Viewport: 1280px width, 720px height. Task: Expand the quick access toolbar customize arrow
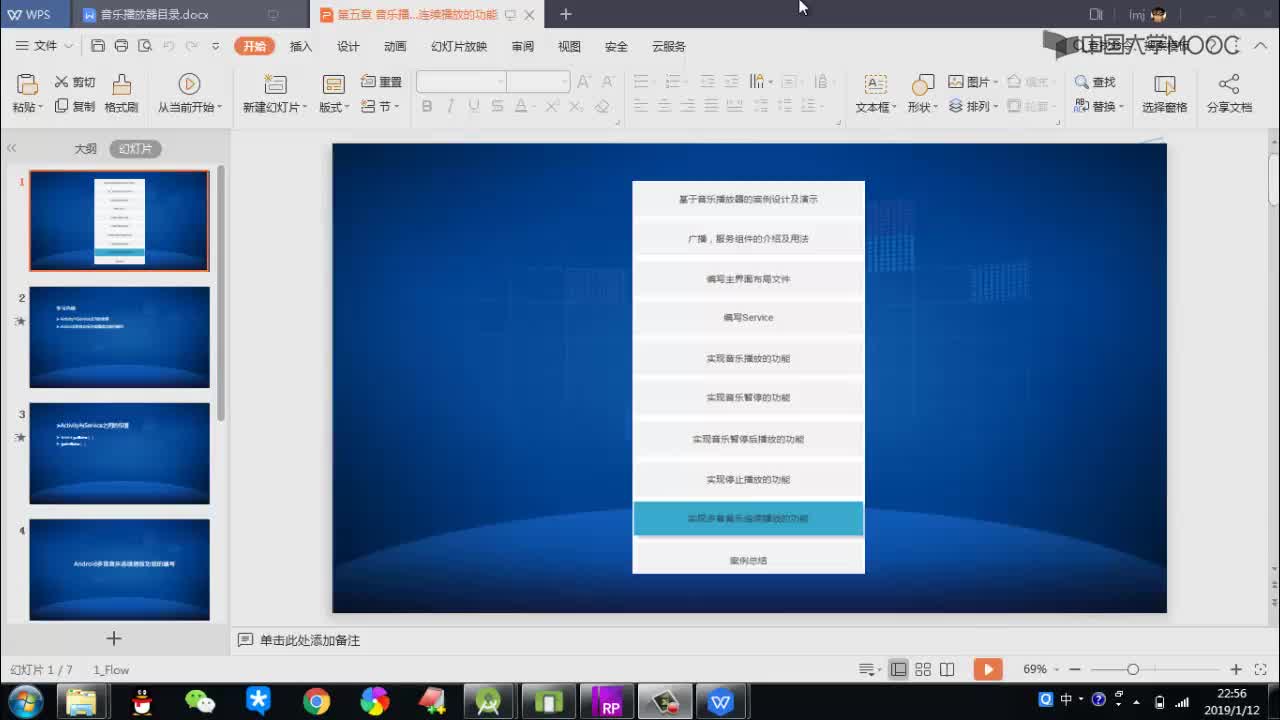coord(216,46)
